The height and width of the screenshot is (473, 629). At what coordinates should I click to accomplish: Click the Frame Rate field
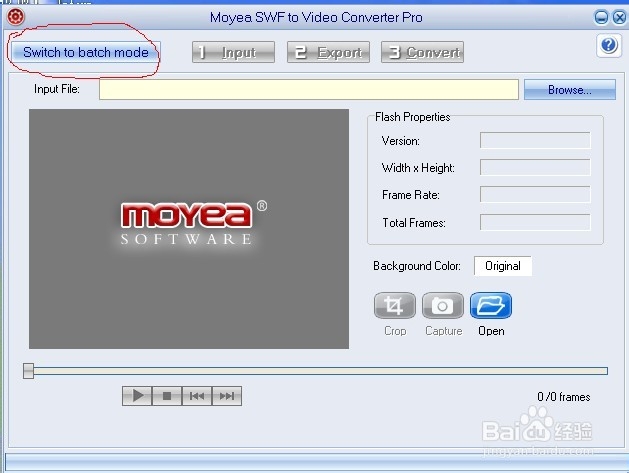(535, 195)
